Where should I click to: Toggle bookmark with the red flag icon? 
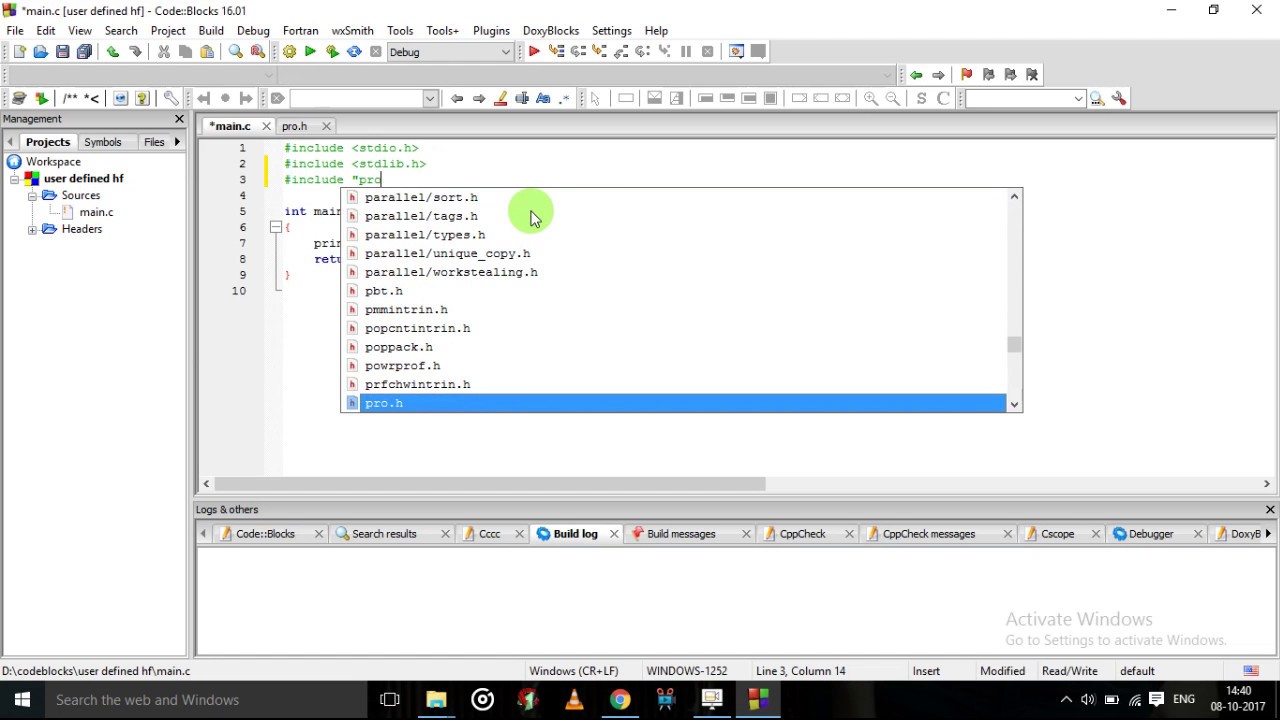(x=966, y=75)
